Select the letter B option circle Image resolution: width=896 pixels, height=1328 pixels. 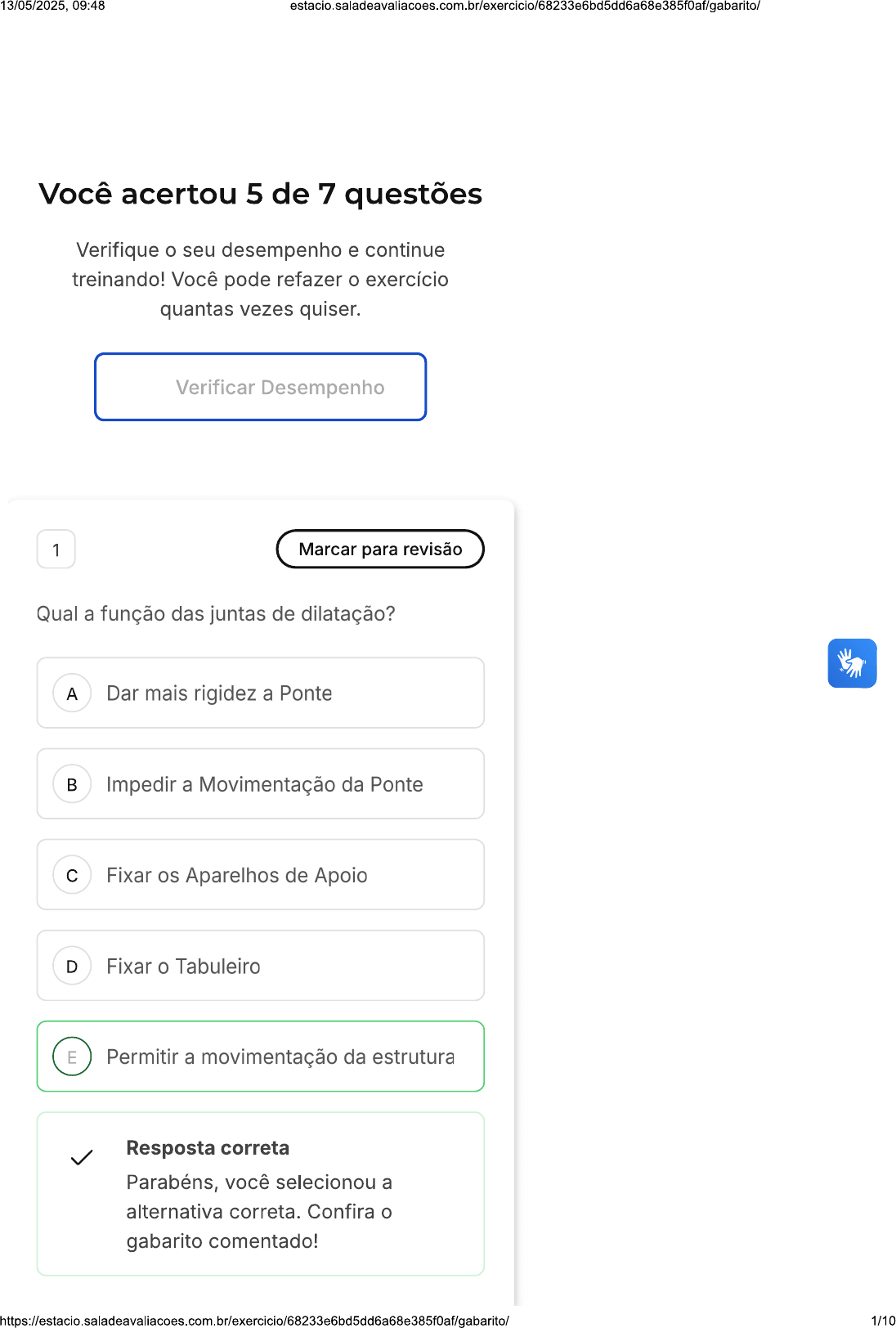click(72, 784)
